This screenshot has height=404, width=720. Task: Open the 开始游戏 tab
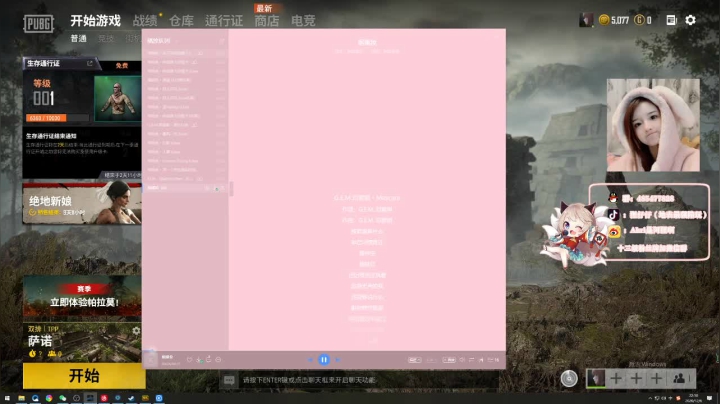[95, 21]
